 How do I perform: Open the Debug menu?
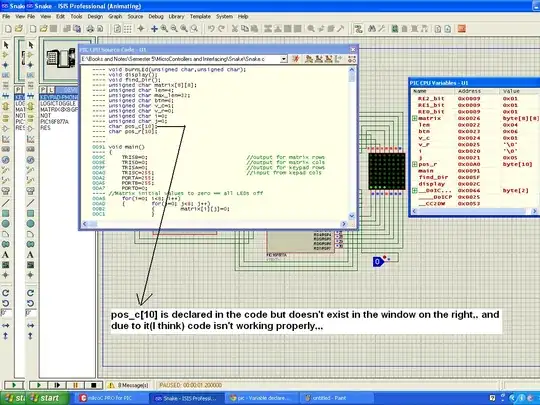pyautogui.click(x=156, y=17)
